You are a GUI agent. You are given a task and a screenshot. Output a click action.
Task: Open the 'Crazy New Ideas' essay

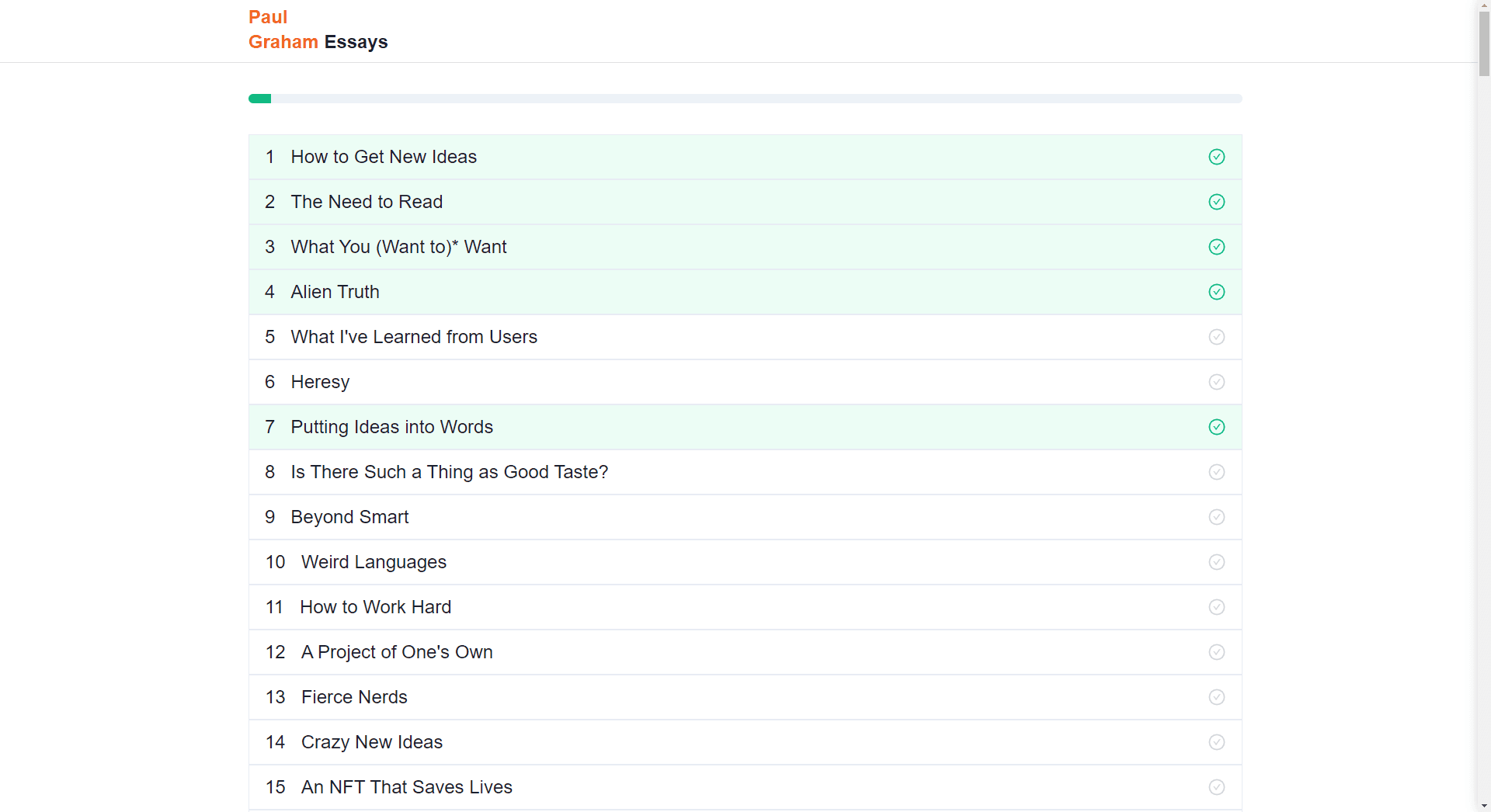click(x=372, y=742)
